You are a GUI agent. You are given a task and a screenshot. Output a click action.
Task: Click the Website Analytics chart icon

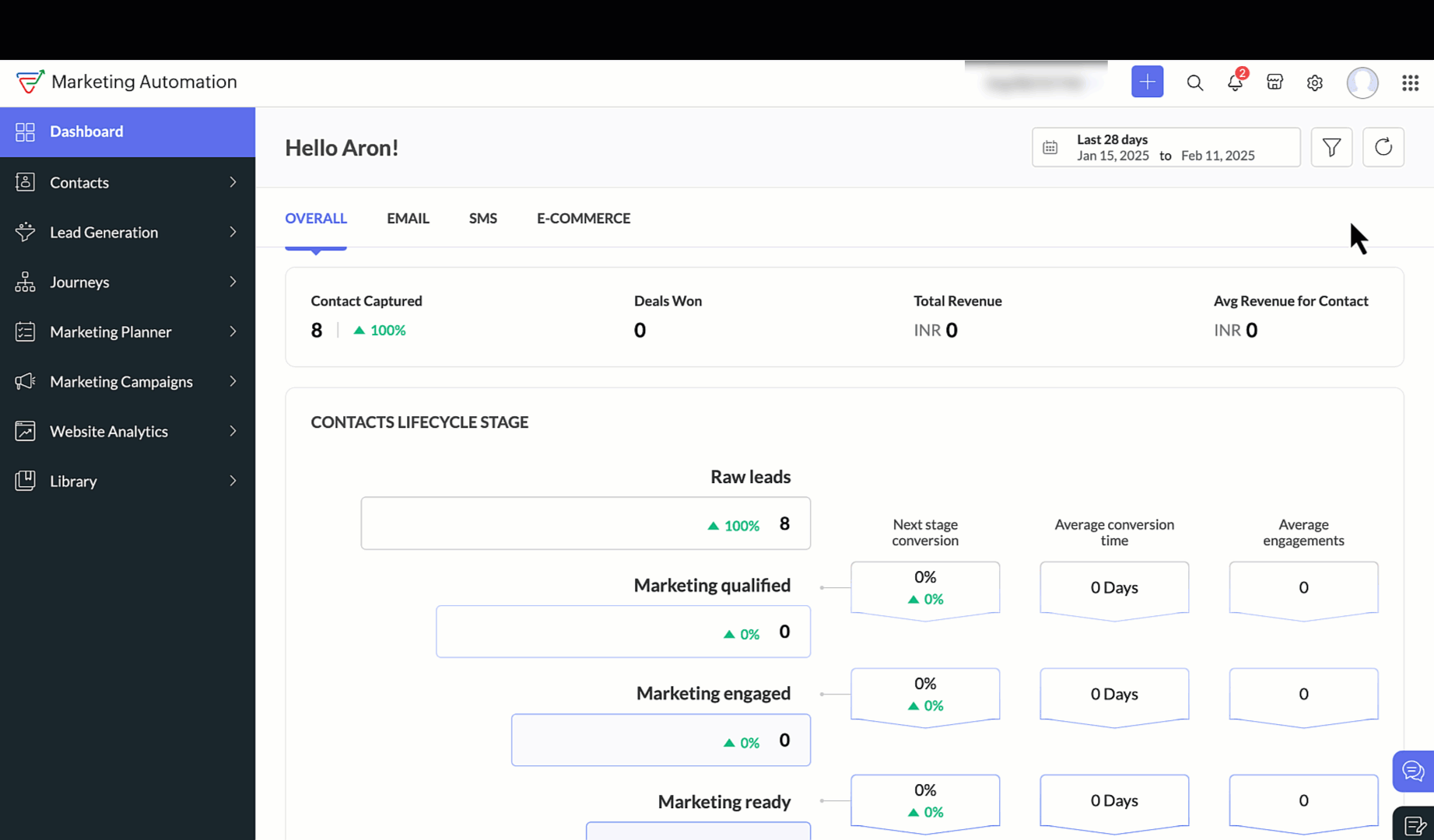[25, 431]
